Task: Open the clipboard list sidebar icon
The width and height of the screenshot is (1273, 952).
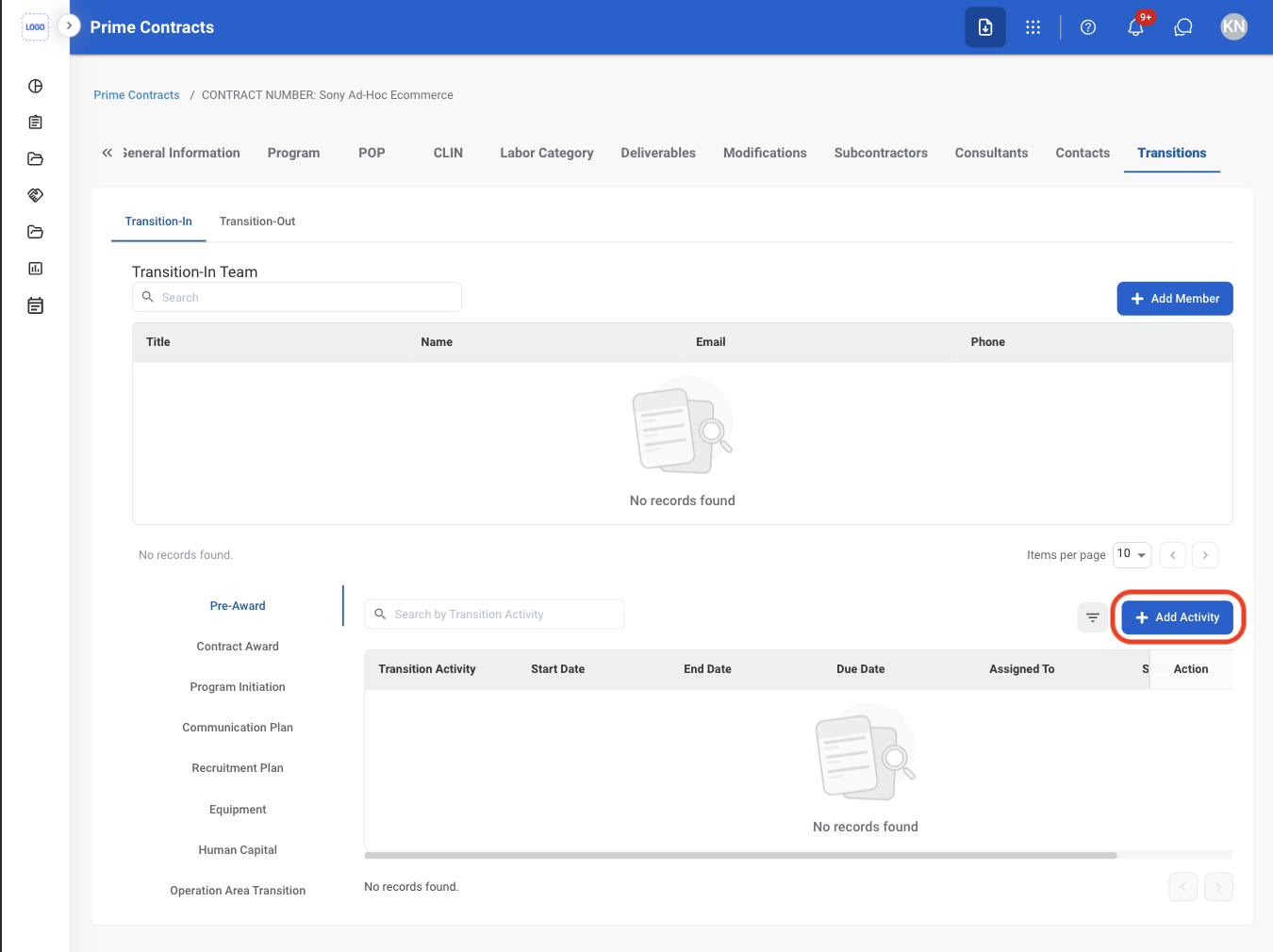Action: click(x=35, y=123)
